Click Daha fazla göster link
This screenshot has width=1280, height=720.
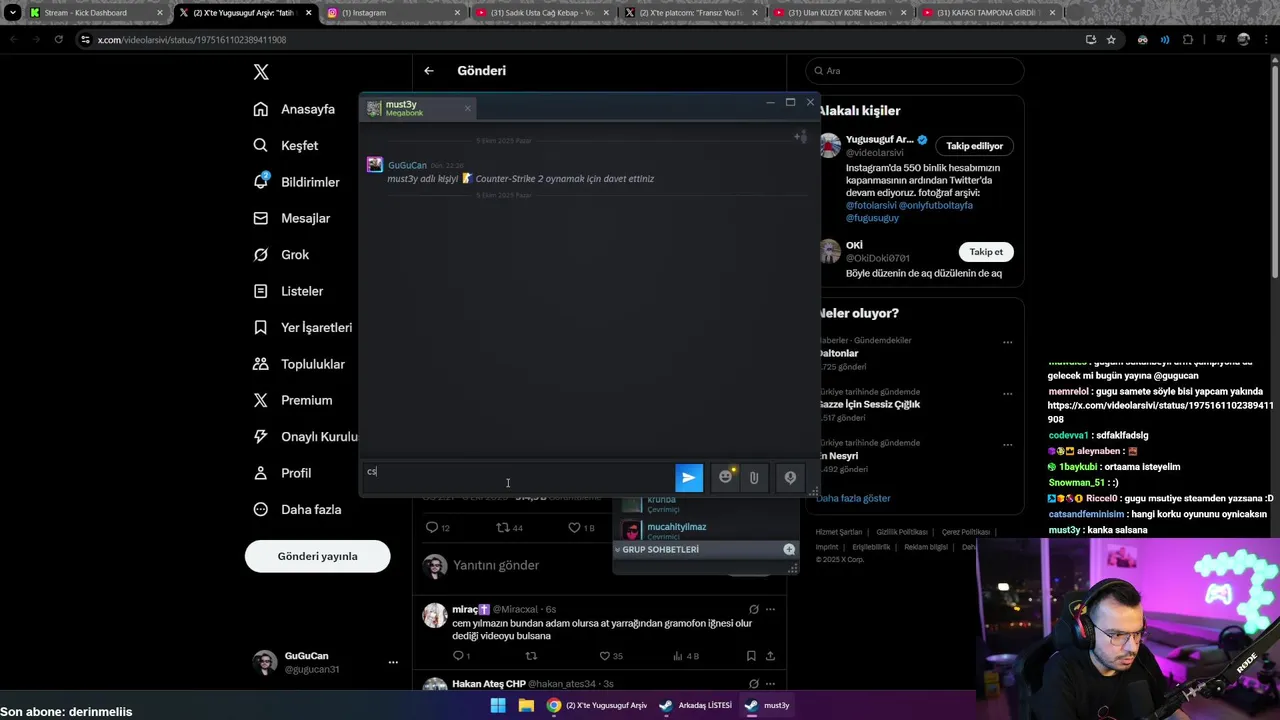click(x=853, y=498)
